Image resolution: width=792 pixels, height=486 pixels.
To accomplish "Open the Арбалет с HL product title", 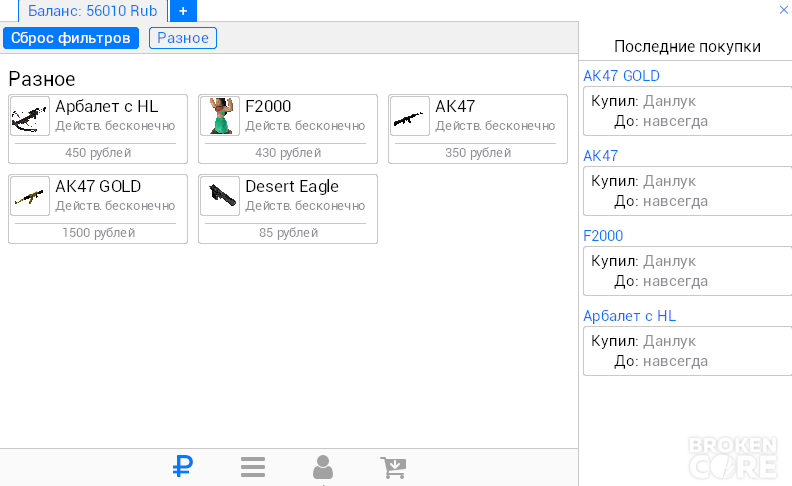I will click(x=107, y=107).
